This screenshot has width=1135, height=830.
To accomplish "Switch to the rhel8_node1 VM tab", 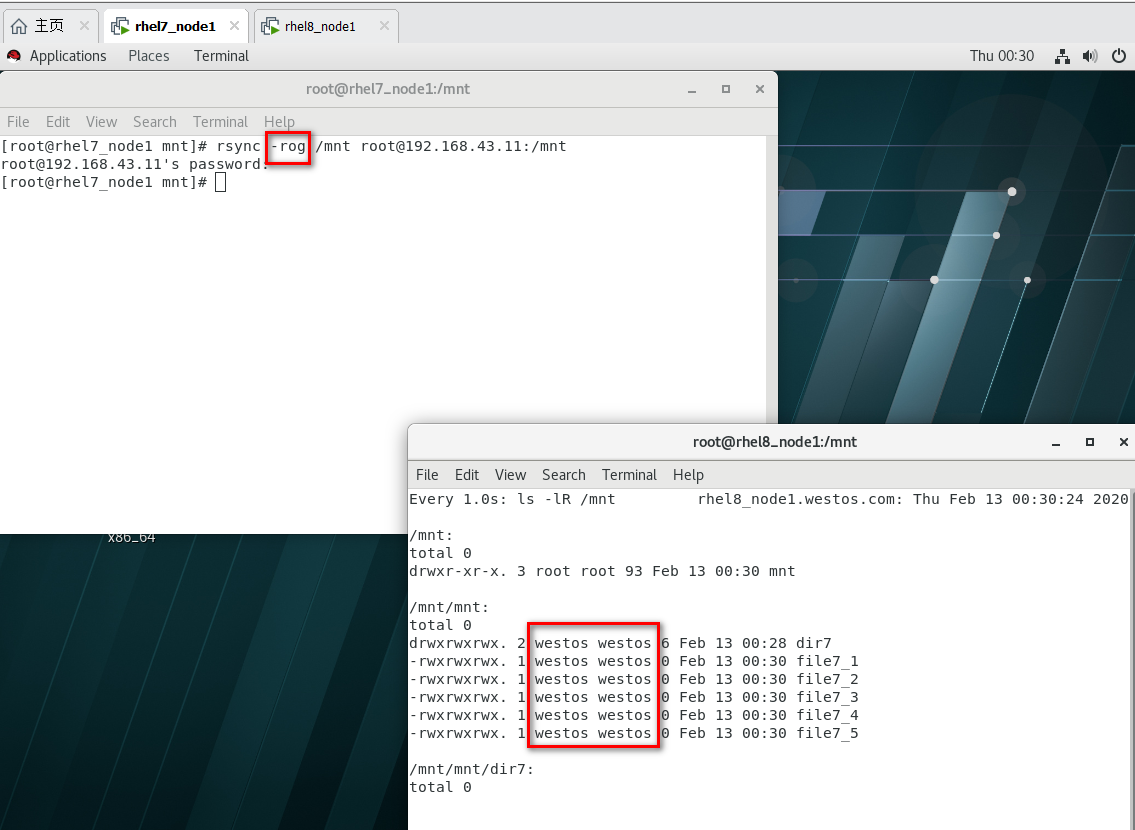I will [326, 26].
